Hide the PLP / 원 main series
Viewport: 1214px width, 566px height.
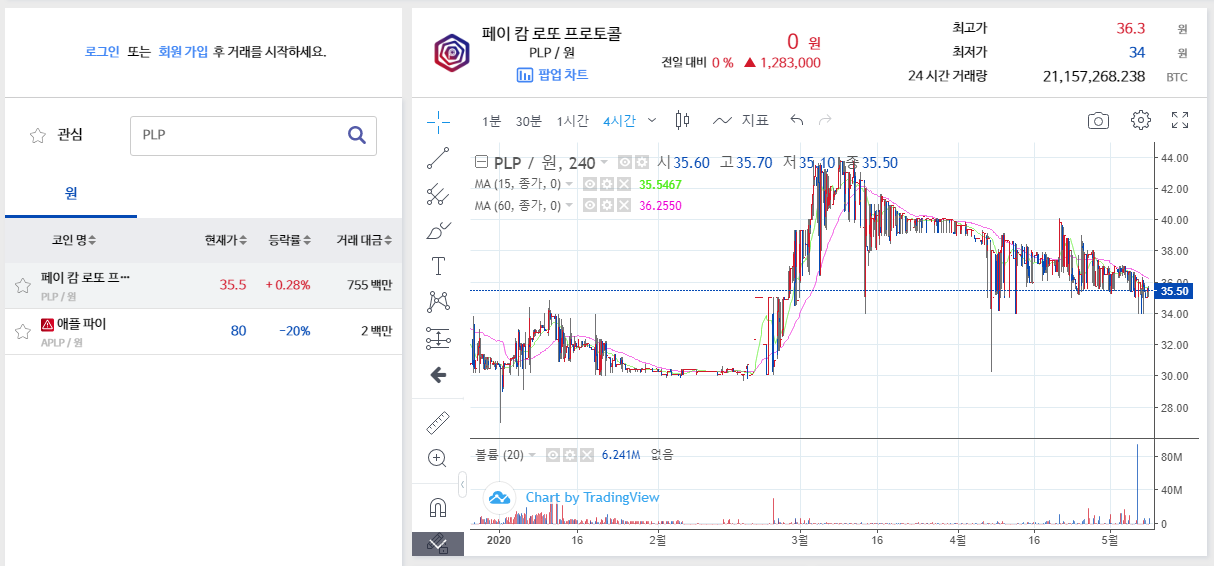(625, 163)
